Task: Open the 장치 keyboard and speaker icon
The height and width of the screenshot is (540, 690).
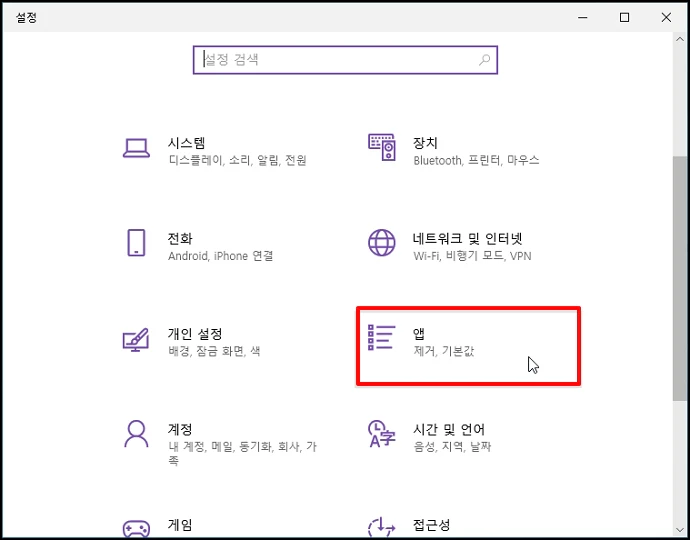Action: [x=382, y=148]
